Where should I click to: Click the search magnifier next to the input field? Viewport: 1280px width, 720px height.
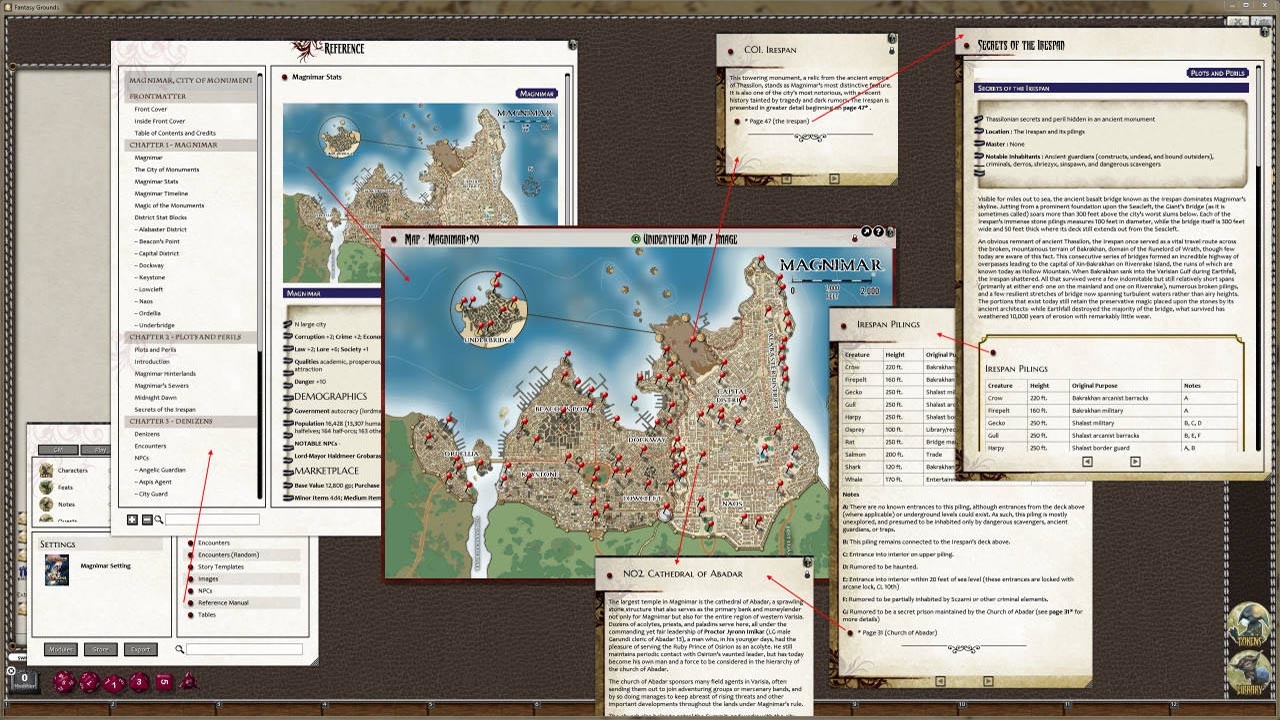(x=156, y=520)
